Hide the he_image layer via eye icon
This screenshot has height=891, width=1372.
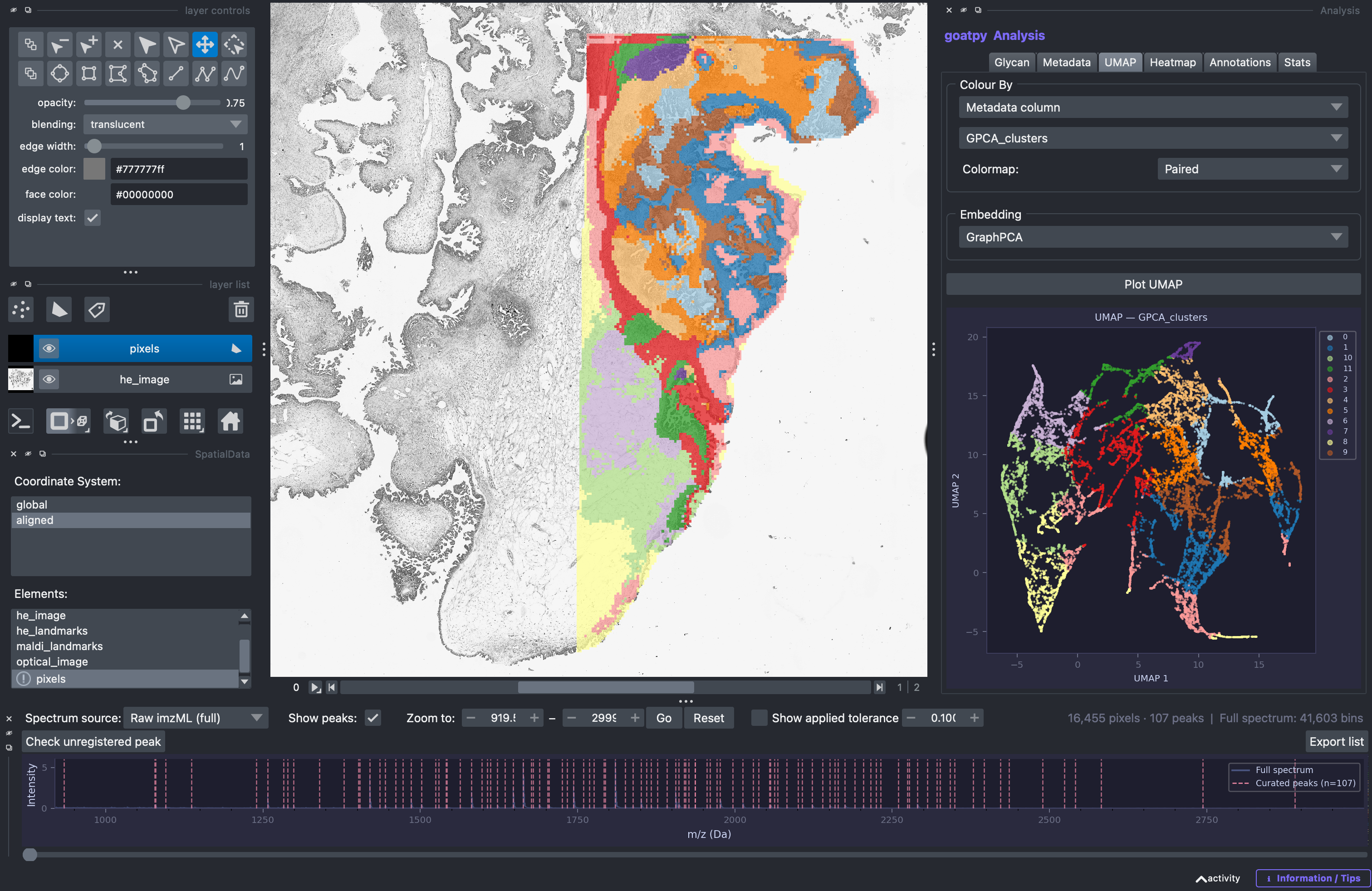49,379
